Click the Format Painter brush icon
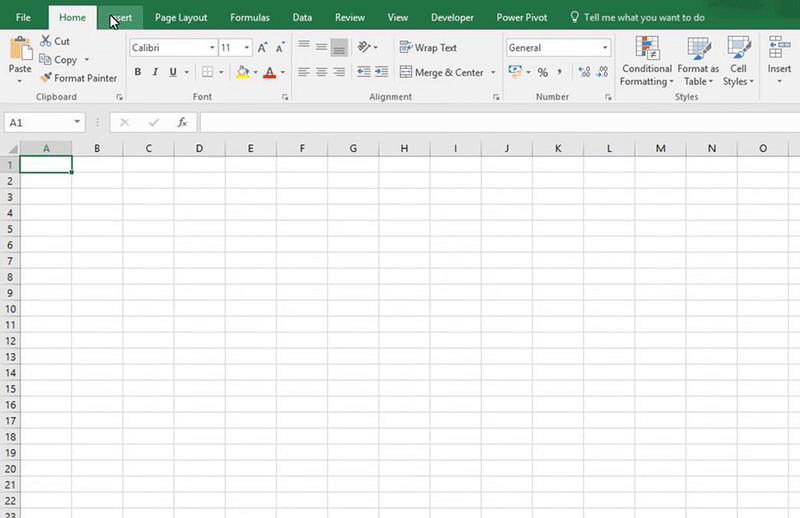Viewport: 800px width, 518px height. pyautogui.click(x=46, y=78)
